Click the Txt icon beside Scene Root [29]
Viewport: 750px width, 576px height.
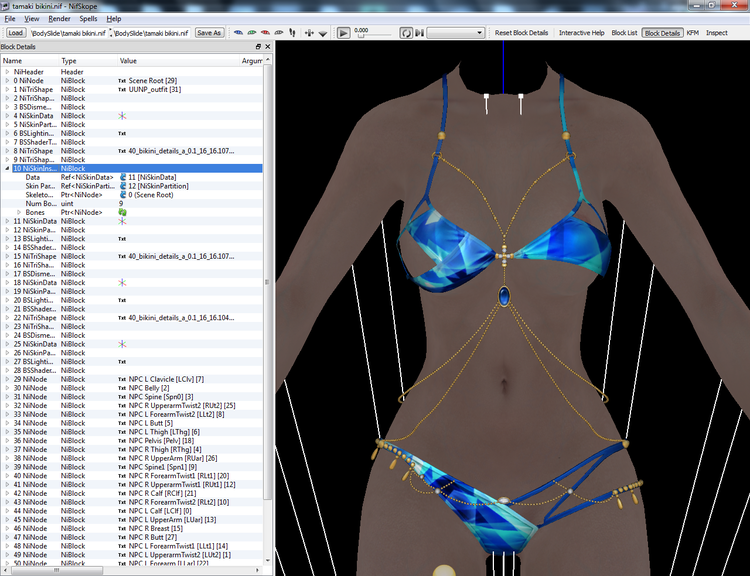click(122, 80)
